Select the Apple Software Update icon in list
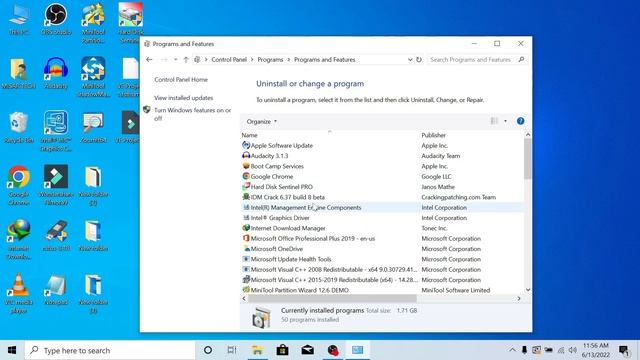 [246, 145]
